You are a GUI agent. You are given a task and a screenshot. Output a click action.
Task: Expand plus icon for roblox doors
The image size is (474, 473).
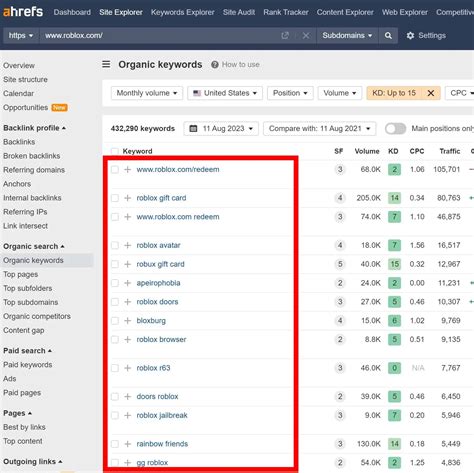tap(127, 302)
